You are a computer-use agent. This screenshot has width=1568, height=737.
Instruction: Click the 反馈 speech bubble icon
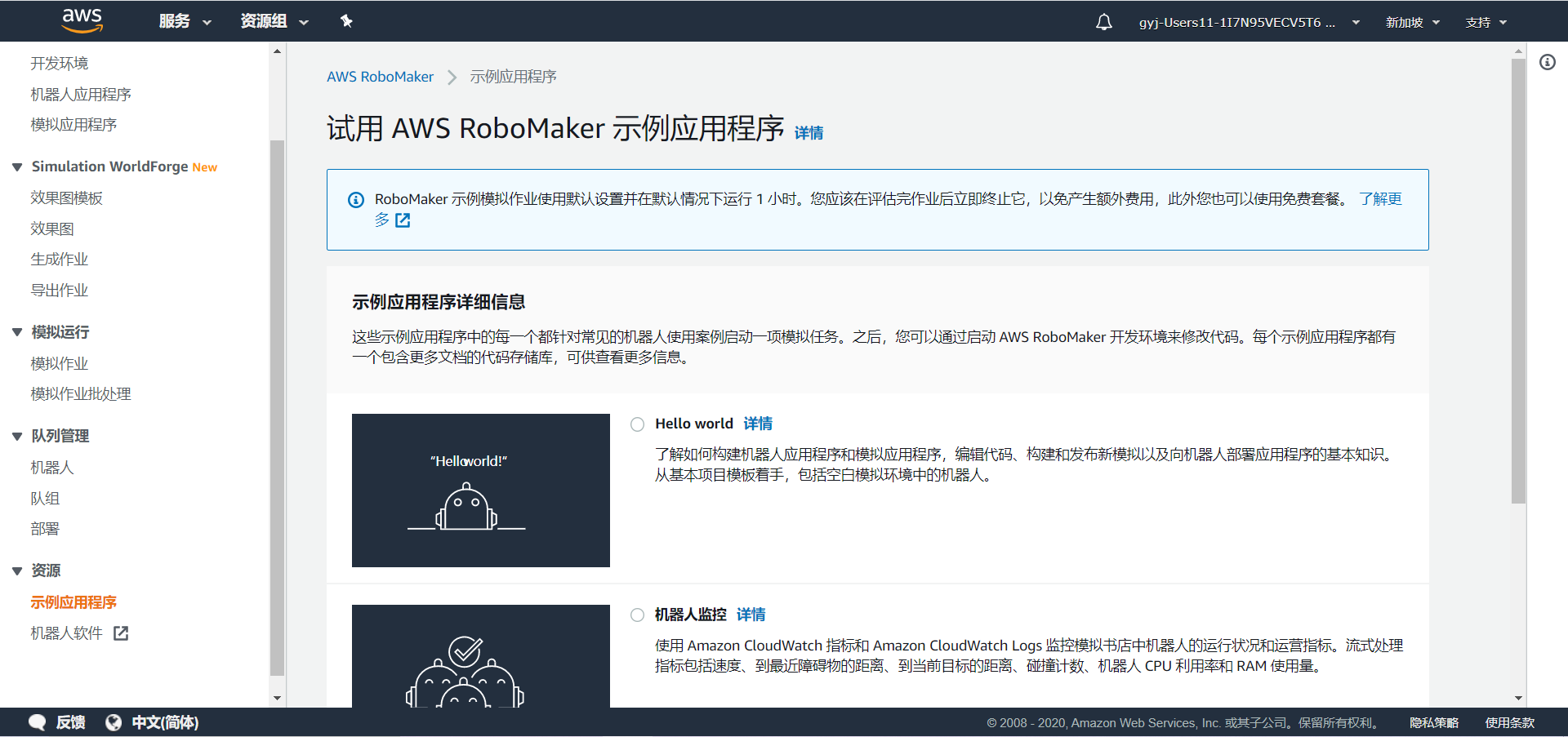38,722
